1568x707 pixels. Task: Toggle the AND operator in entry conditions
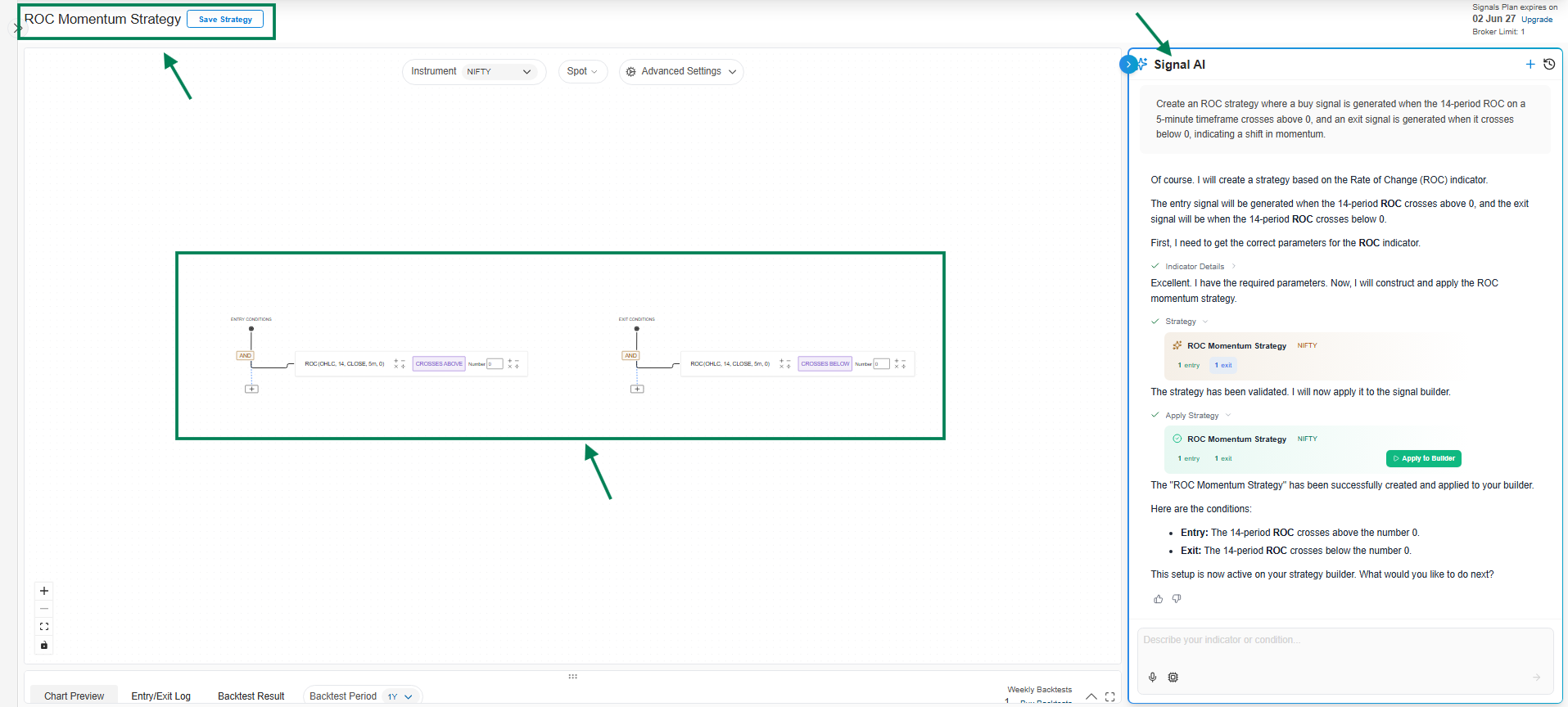(245, 356)
